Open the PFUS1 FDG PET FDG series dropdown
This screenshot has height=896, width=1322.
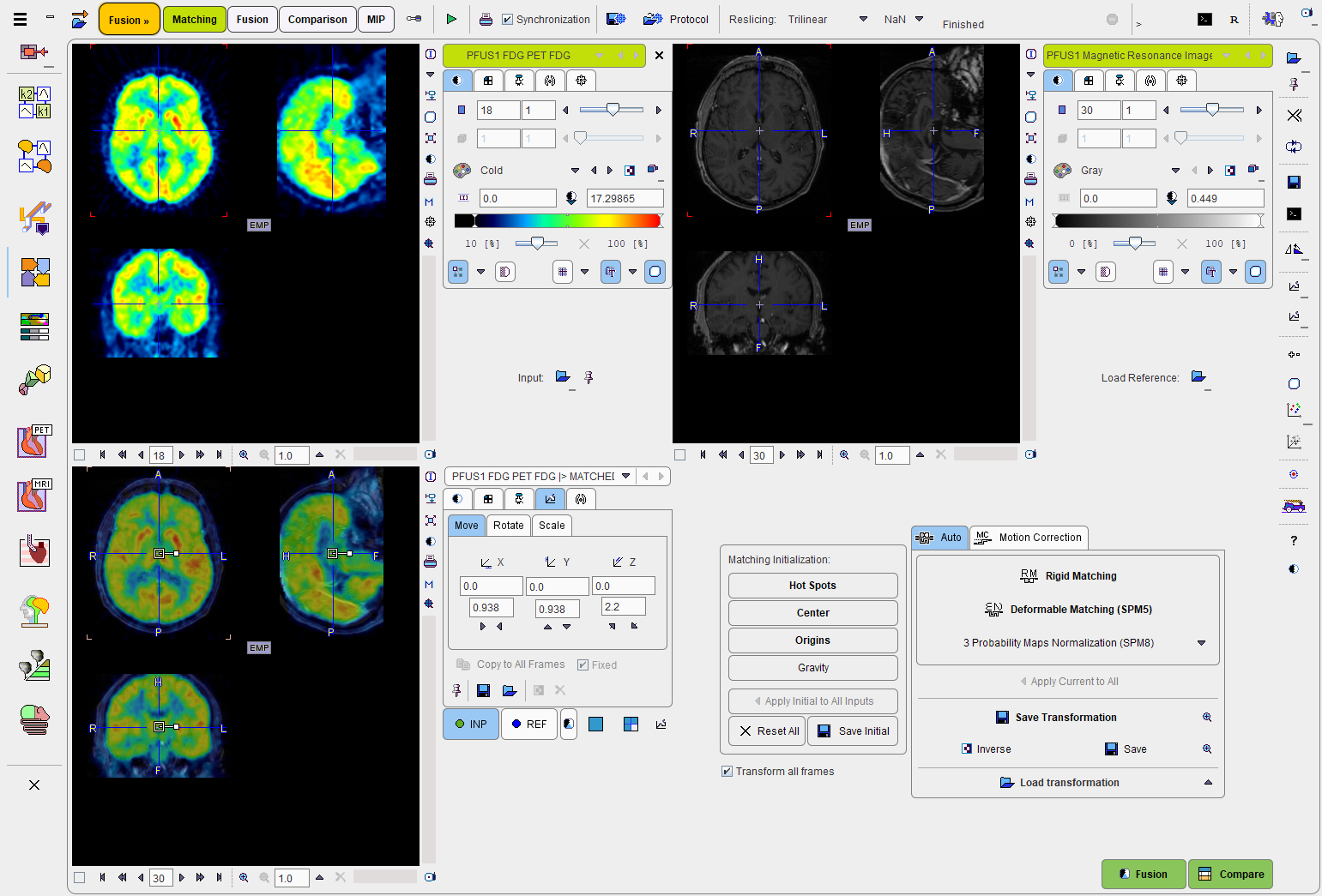[599, 55]
